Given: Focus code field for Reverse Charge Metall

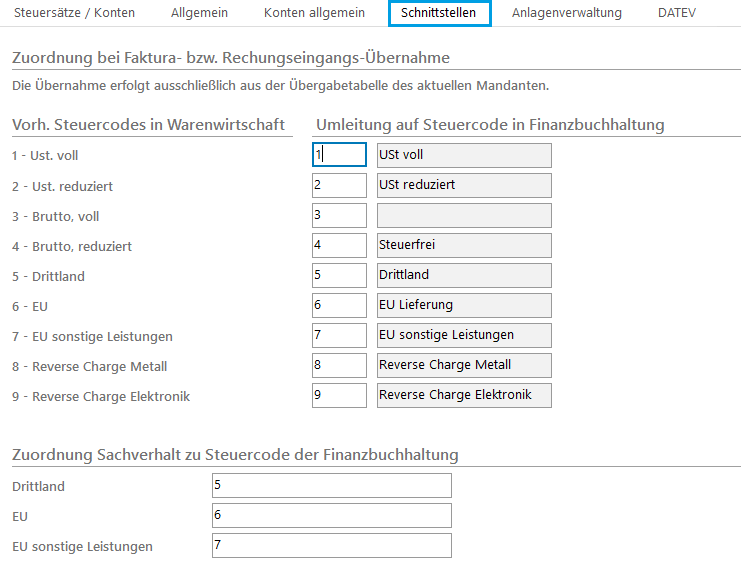Looking at the screenshot, I should [339, 365].
